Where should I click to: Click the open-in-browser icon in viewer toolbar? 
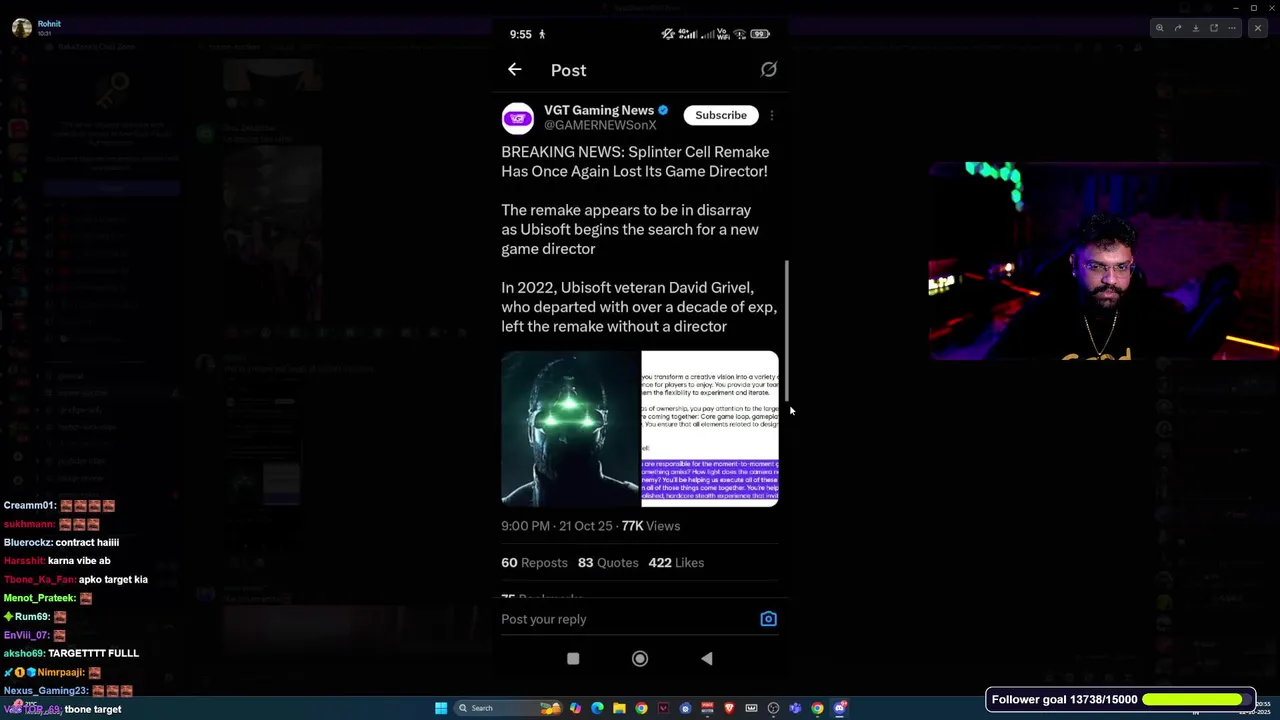click(1214, 28)
